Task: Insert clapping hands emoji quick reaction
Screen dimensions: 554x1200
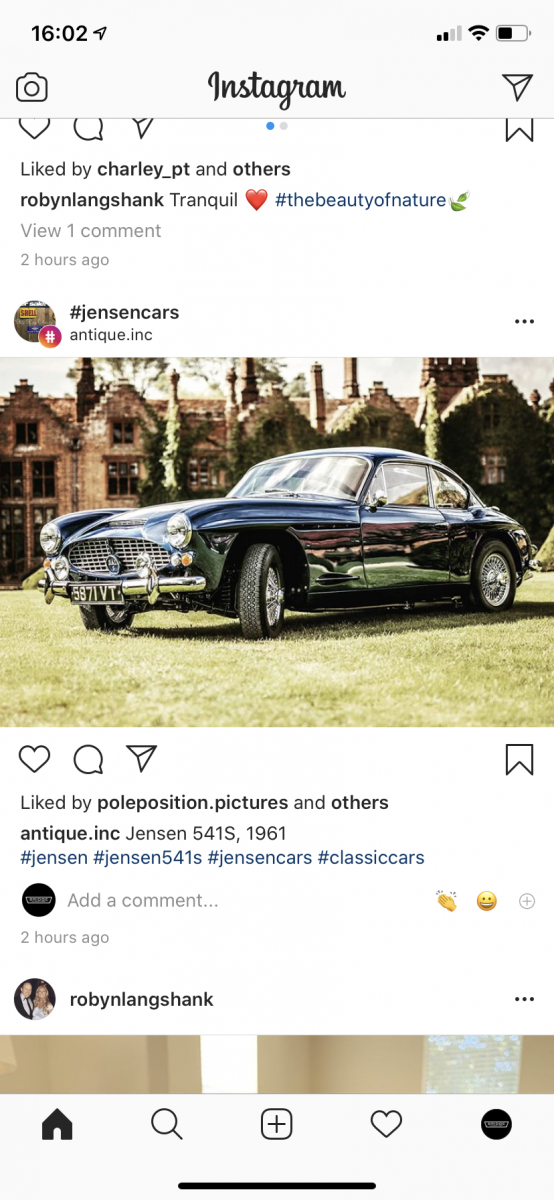Action: point(447,901)
